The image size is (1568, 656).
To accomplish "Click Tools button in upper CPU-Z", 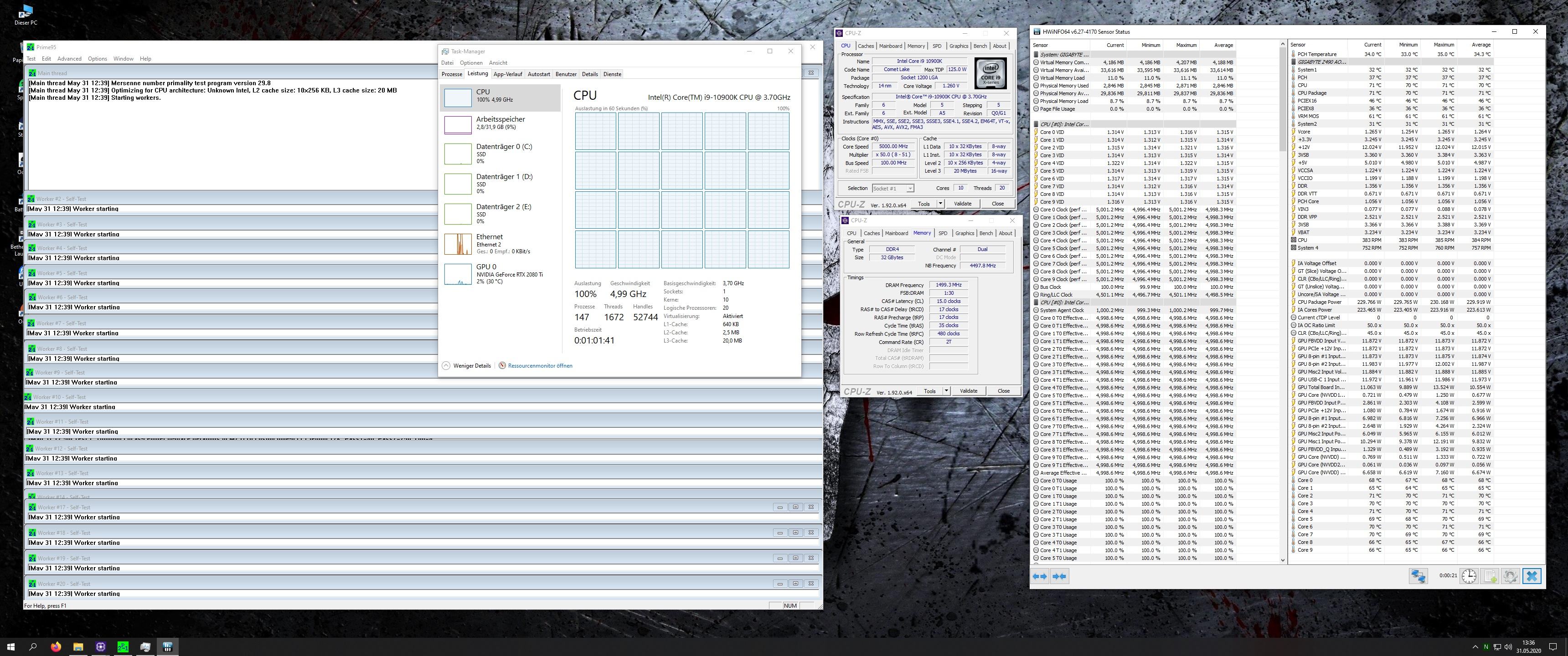I will click(x=924, y=204).
